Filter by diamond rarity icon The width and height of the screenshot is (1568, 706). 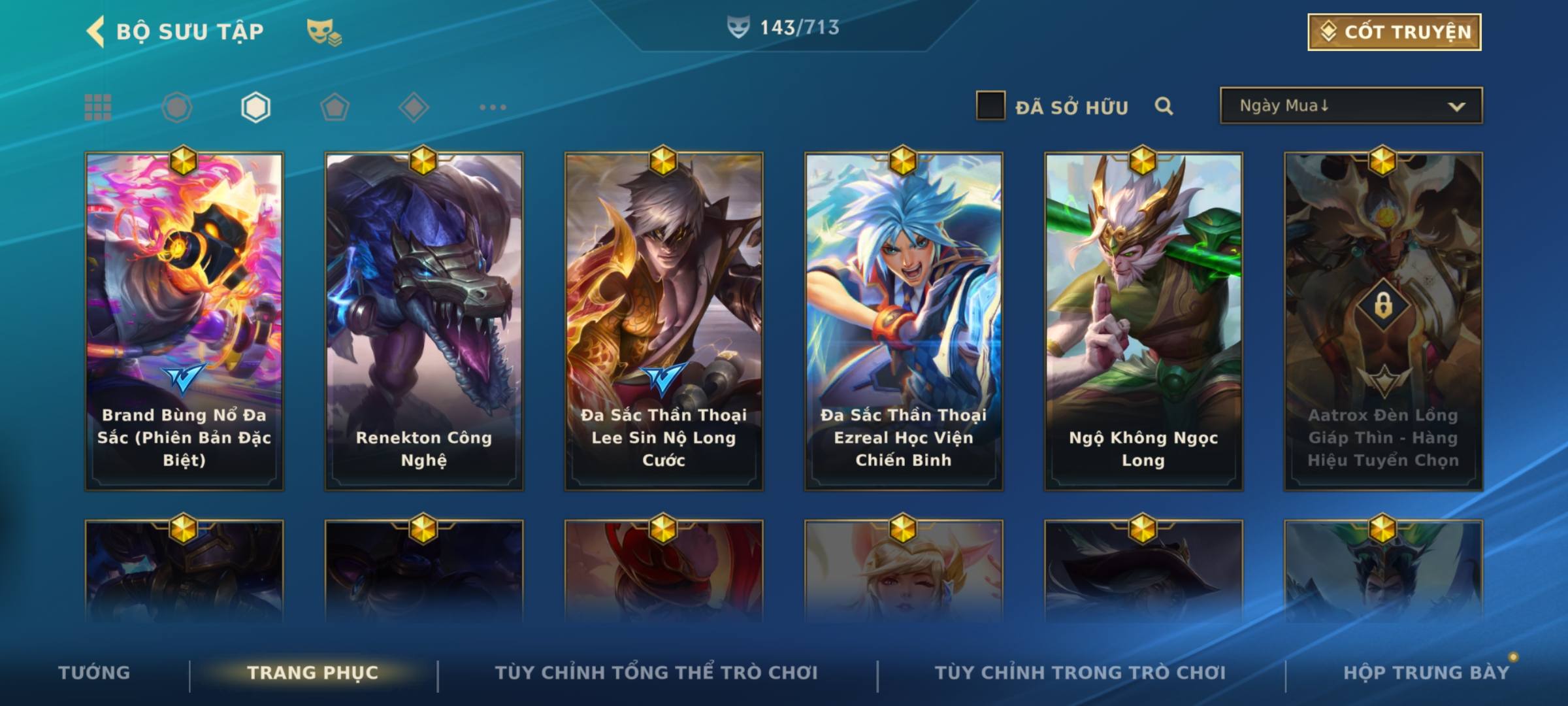414,107
